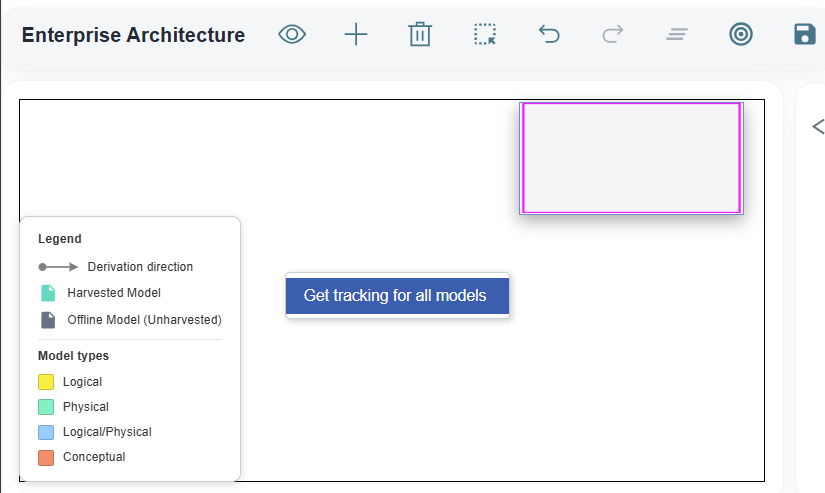Activate the dotted marquee selection tool

[485, 34]
